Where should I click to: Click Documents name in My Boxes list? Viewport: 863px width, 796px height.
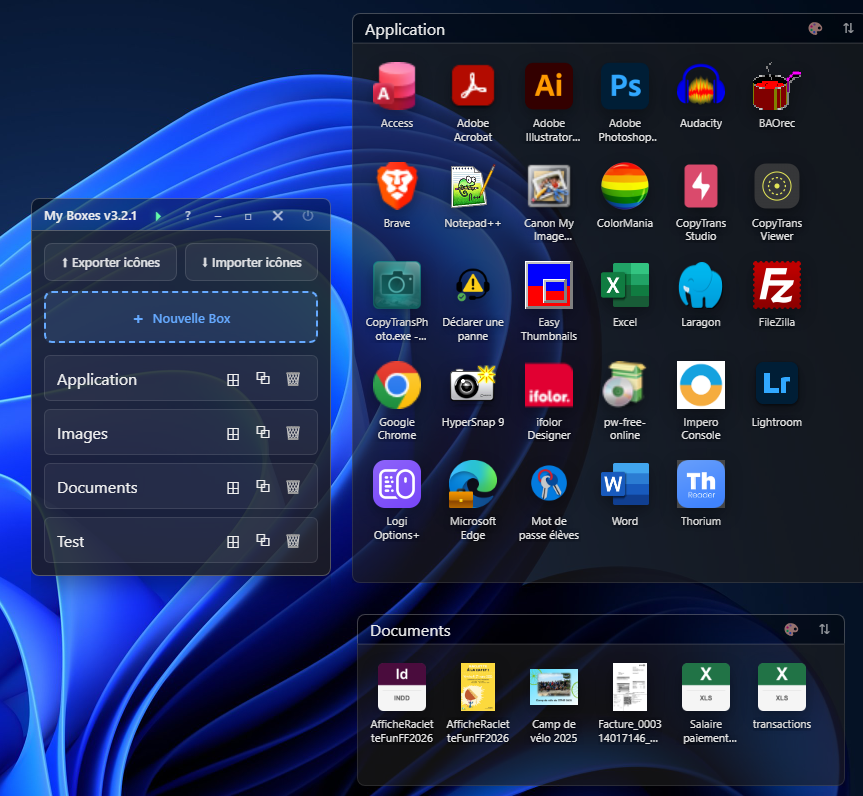coord(97,488)
